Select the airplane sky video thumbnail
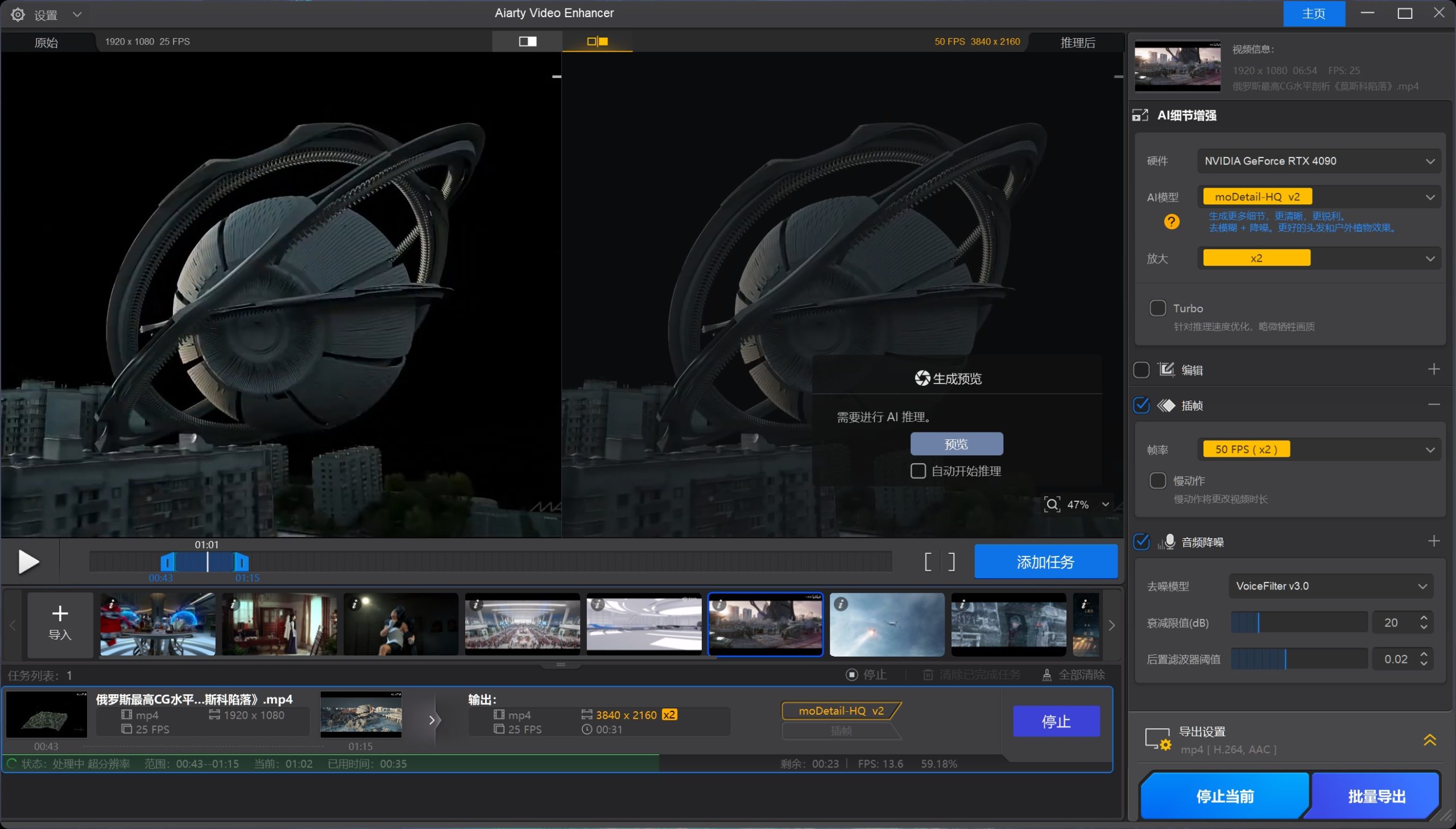The height and width of the screenshot is (829, 1456). coord(887,625)
